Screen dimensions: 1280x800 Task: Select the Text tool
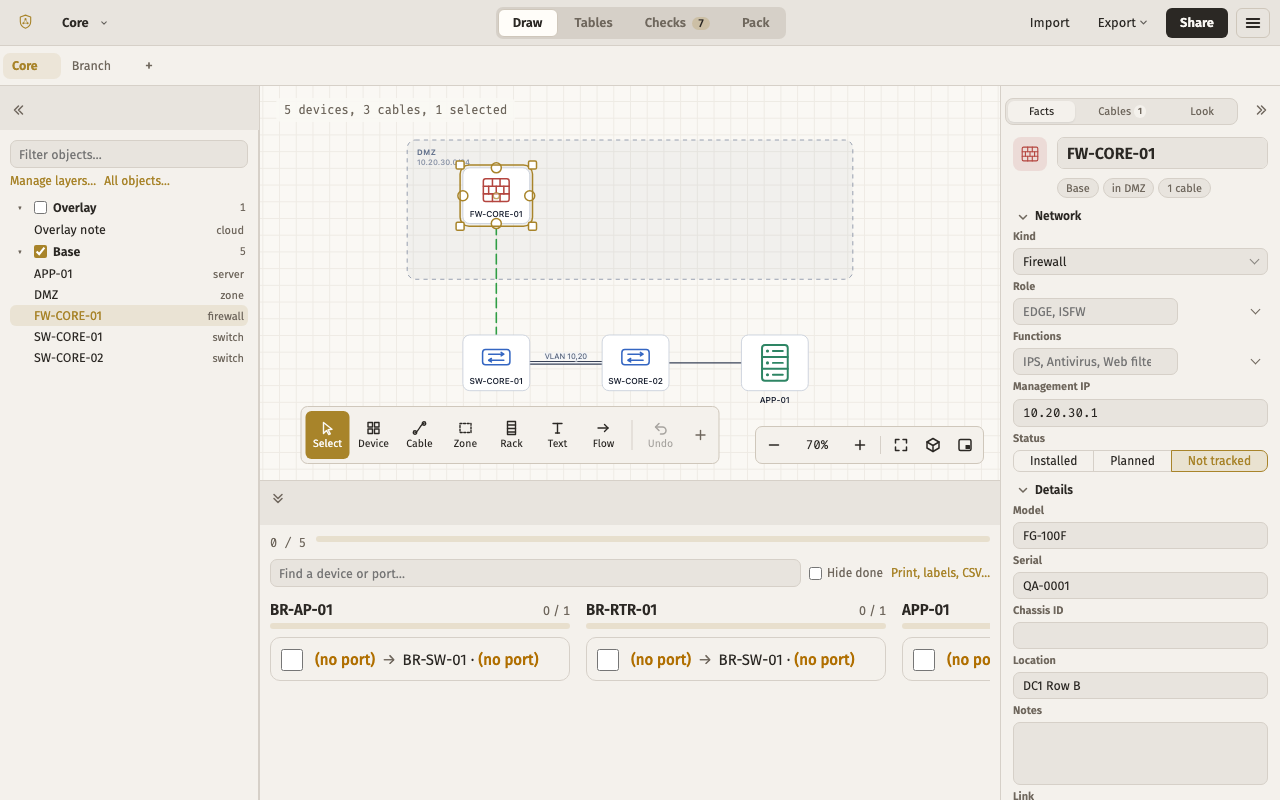pyautogui.click(x=557, y=435)
